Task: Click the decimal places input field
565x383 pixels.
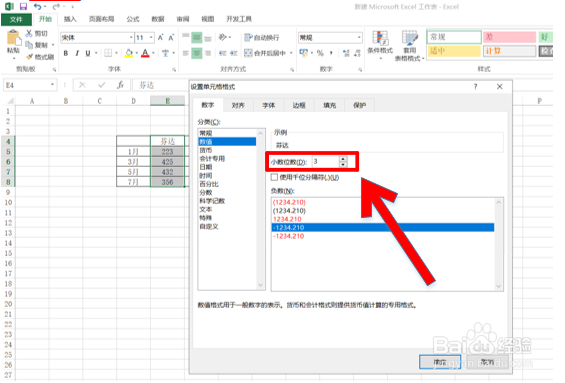Action: pyautogui.click(x=326, y=162)
